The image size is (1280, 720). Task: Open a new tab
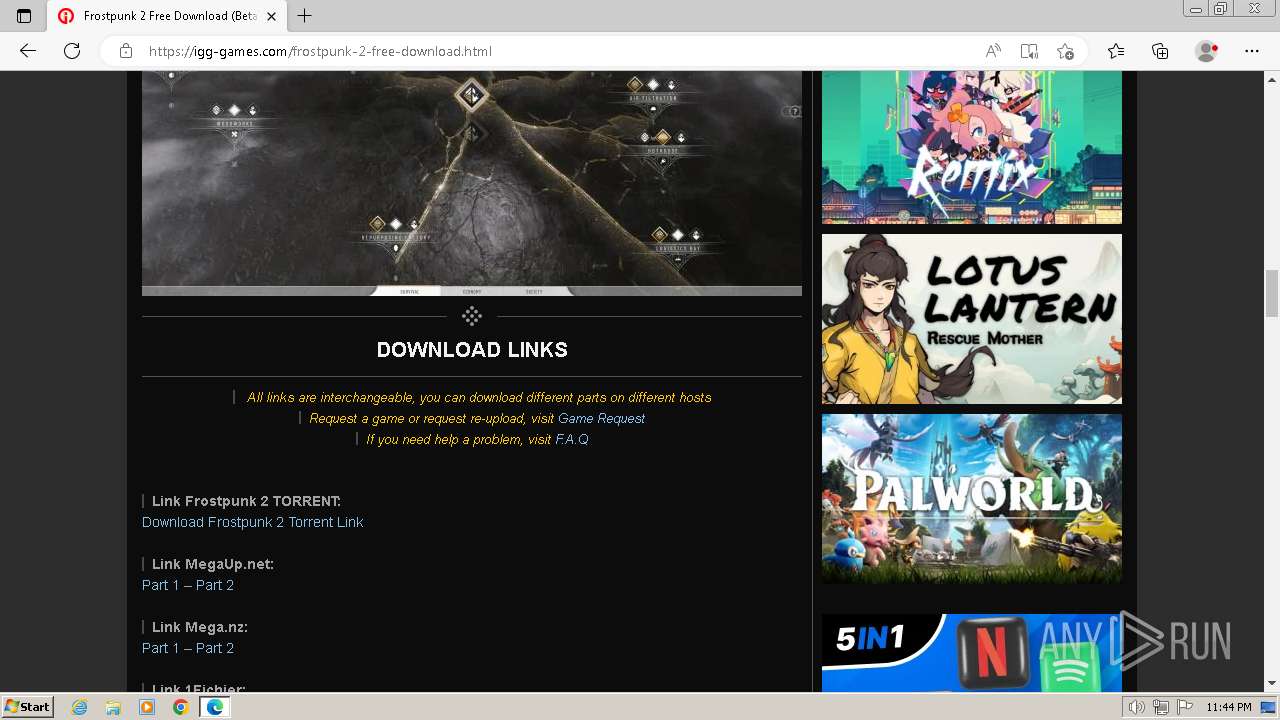pyautogui.click(x=305, y=16)
